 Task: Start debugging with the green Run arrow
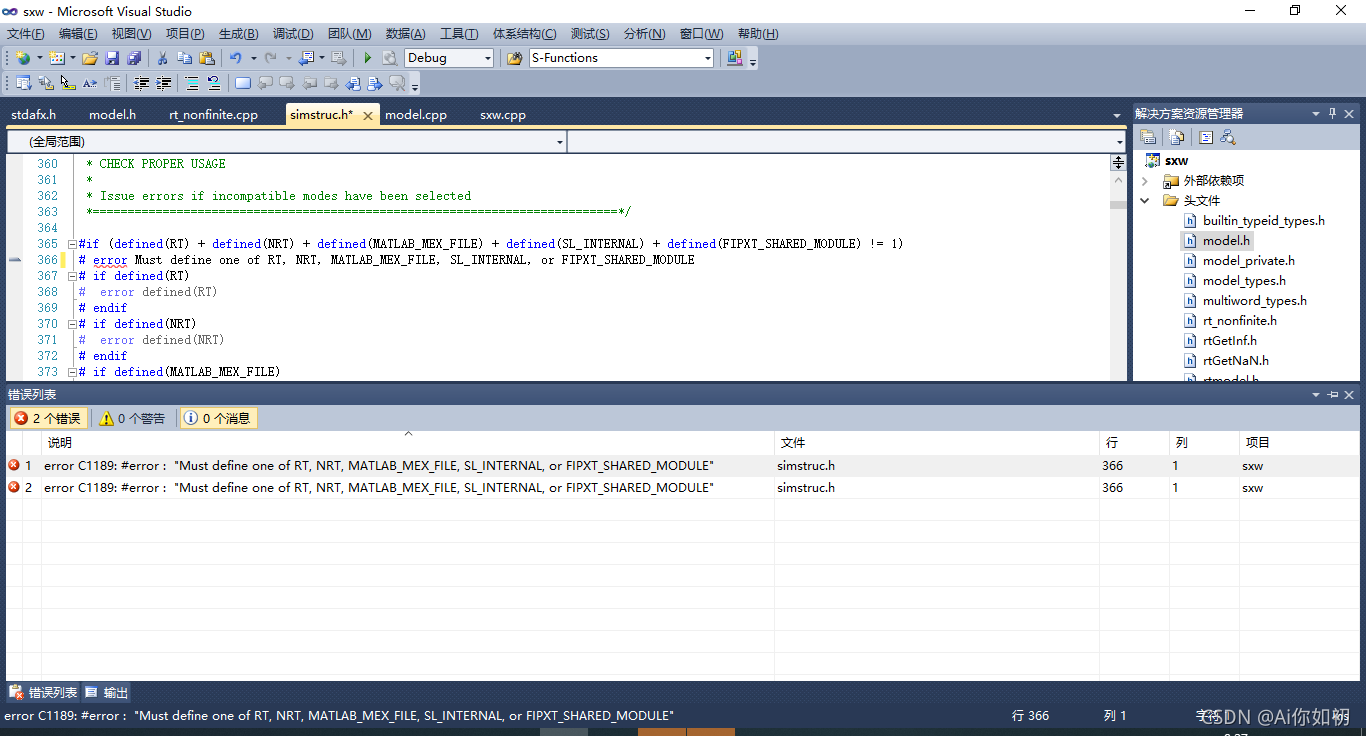point(368,57)
